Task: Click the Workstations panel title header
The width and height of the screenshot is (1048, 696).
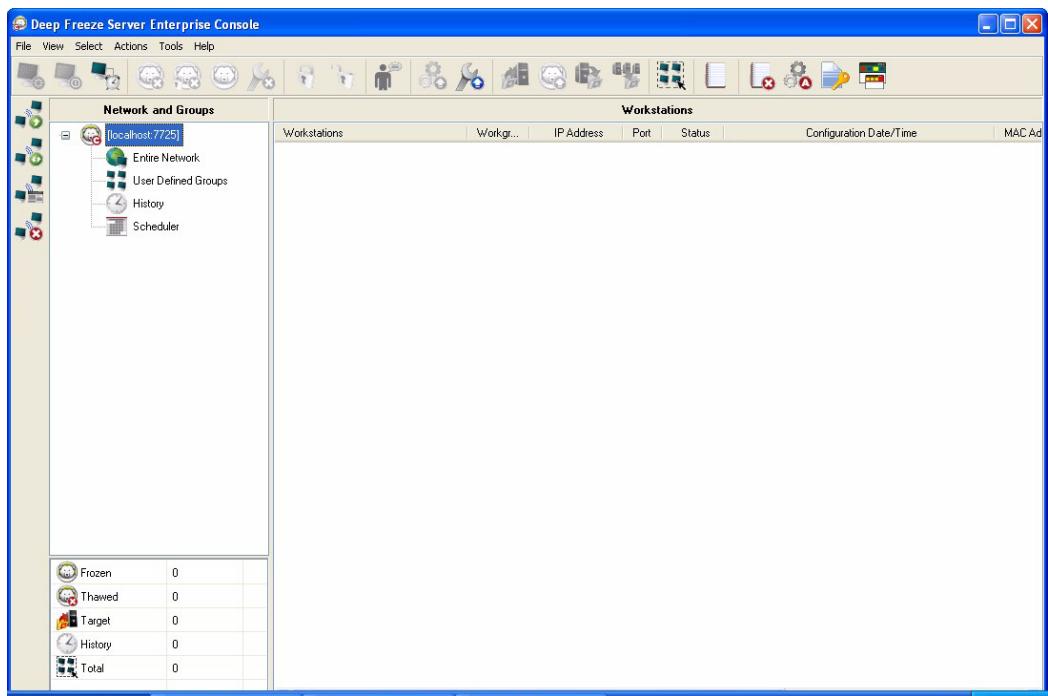Action: pos(657,110)
